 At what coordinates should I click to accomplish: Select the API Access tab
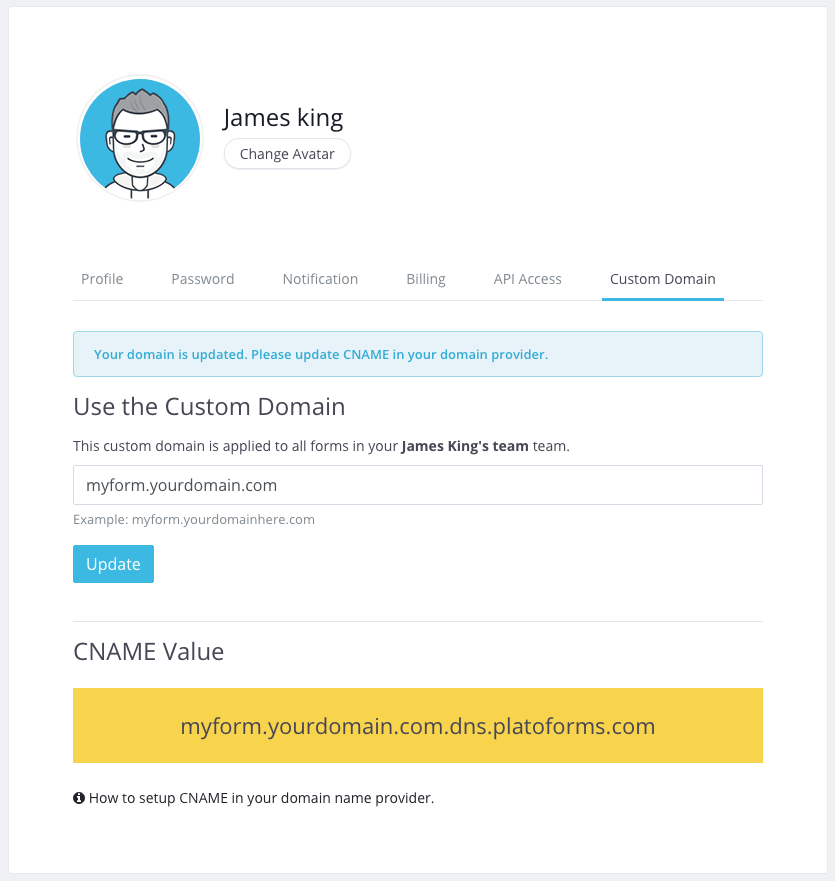(528, 279)
